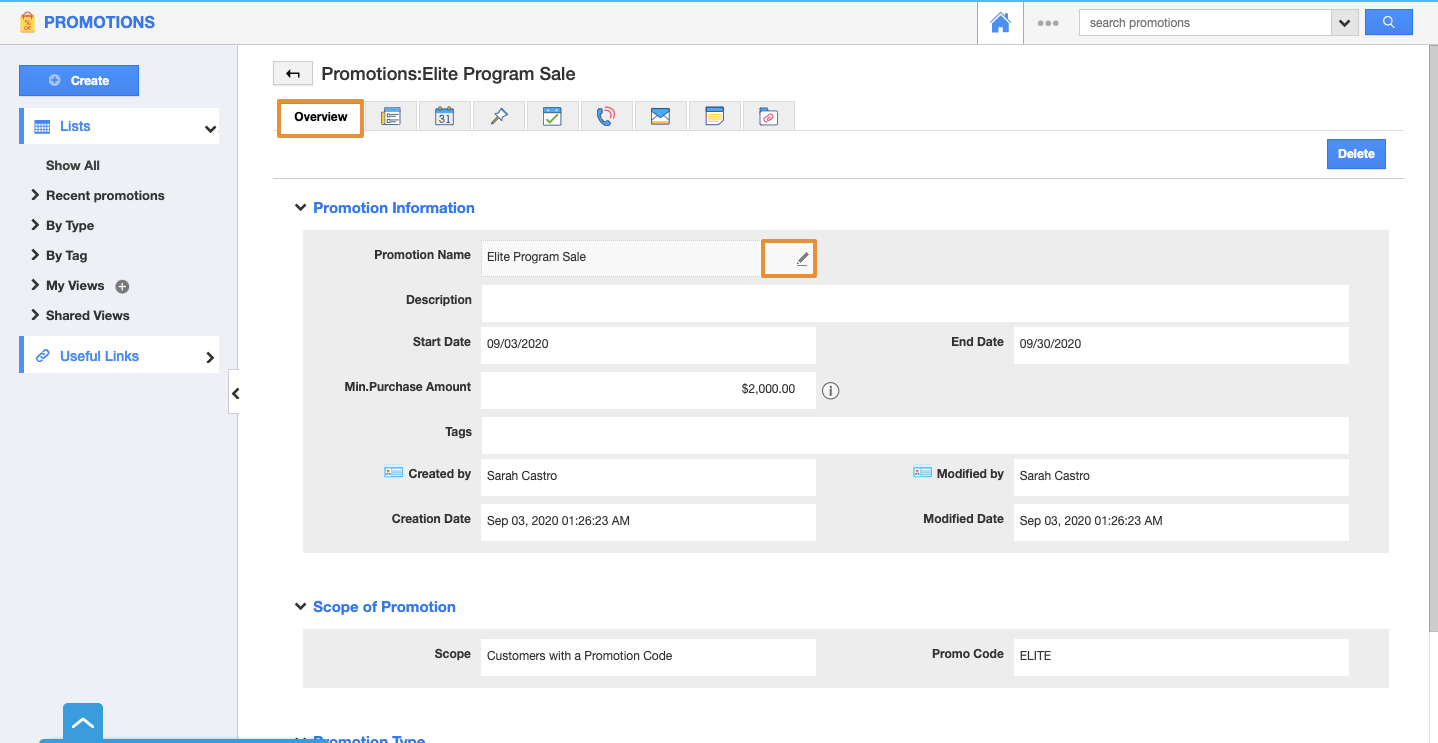Click the Min.Purchase Amount info icon
Image resolution: width=1438 pixels, height=743 pixels.
pyautogui.click(x=830, y=391)
